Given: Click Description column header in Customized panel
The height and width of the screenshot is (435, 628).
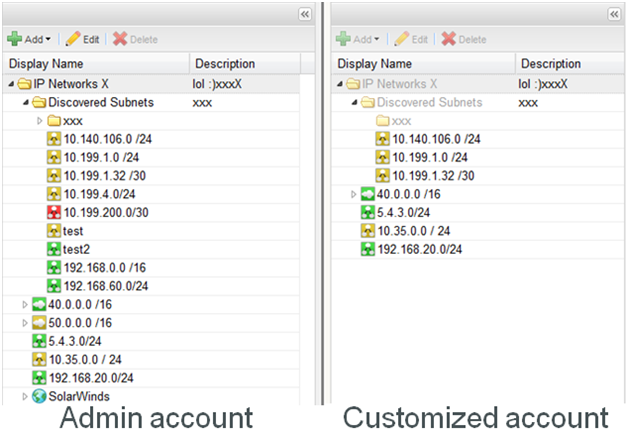Looking at the screenshot, I should point(570,63).
